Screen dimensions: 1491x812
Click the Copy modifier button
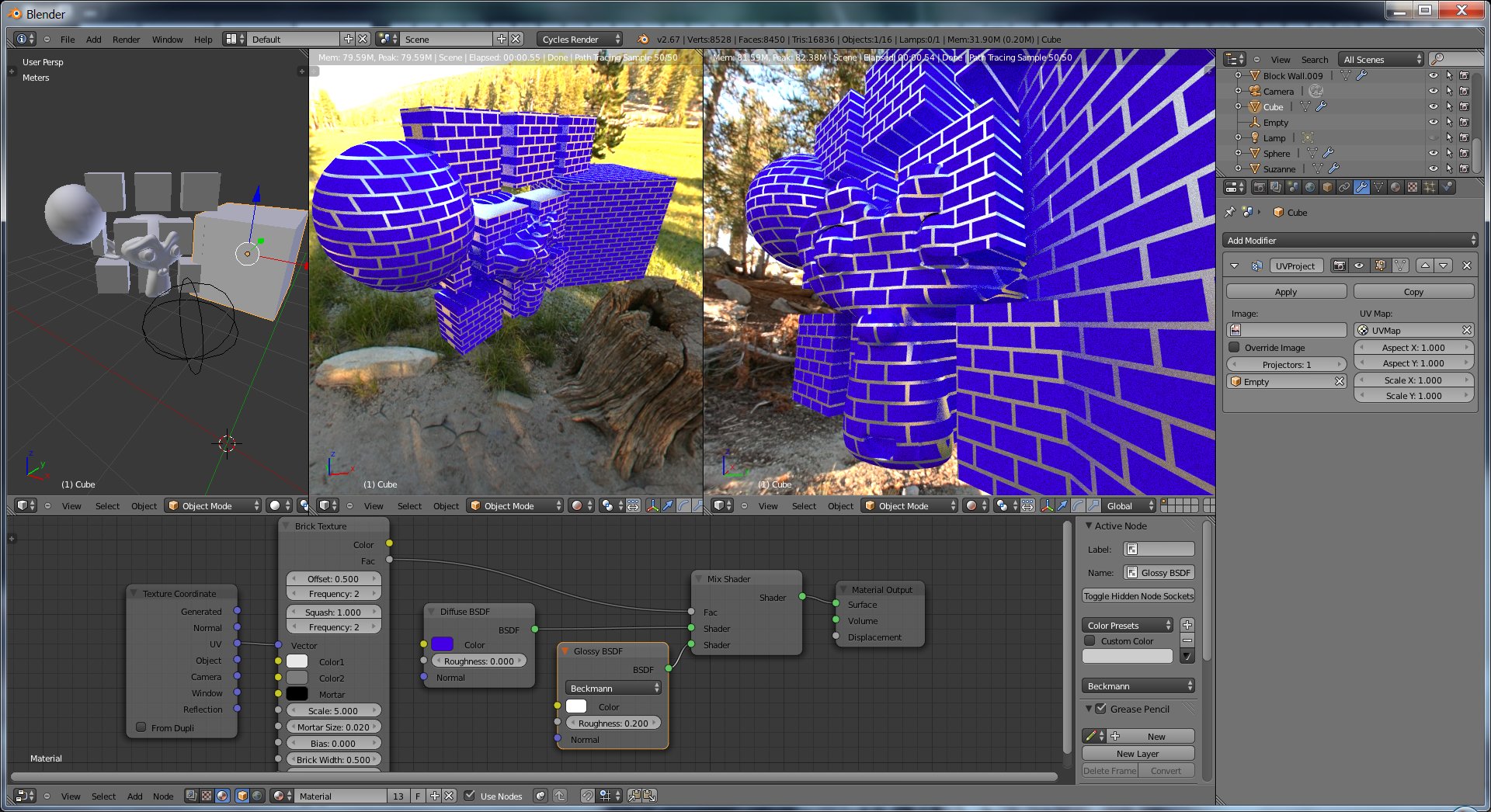pyautogui.click(x=1413, y=292)
